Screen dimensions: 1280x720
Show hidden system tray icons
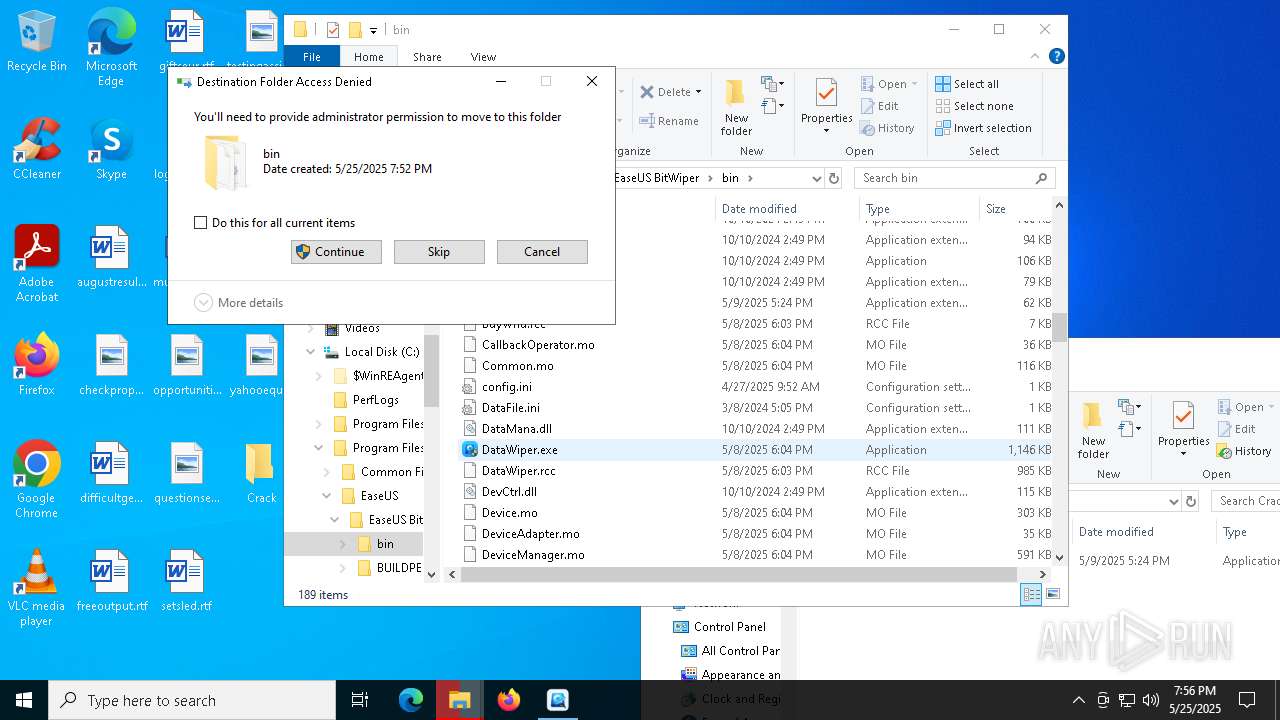(x=1078, y=700)
